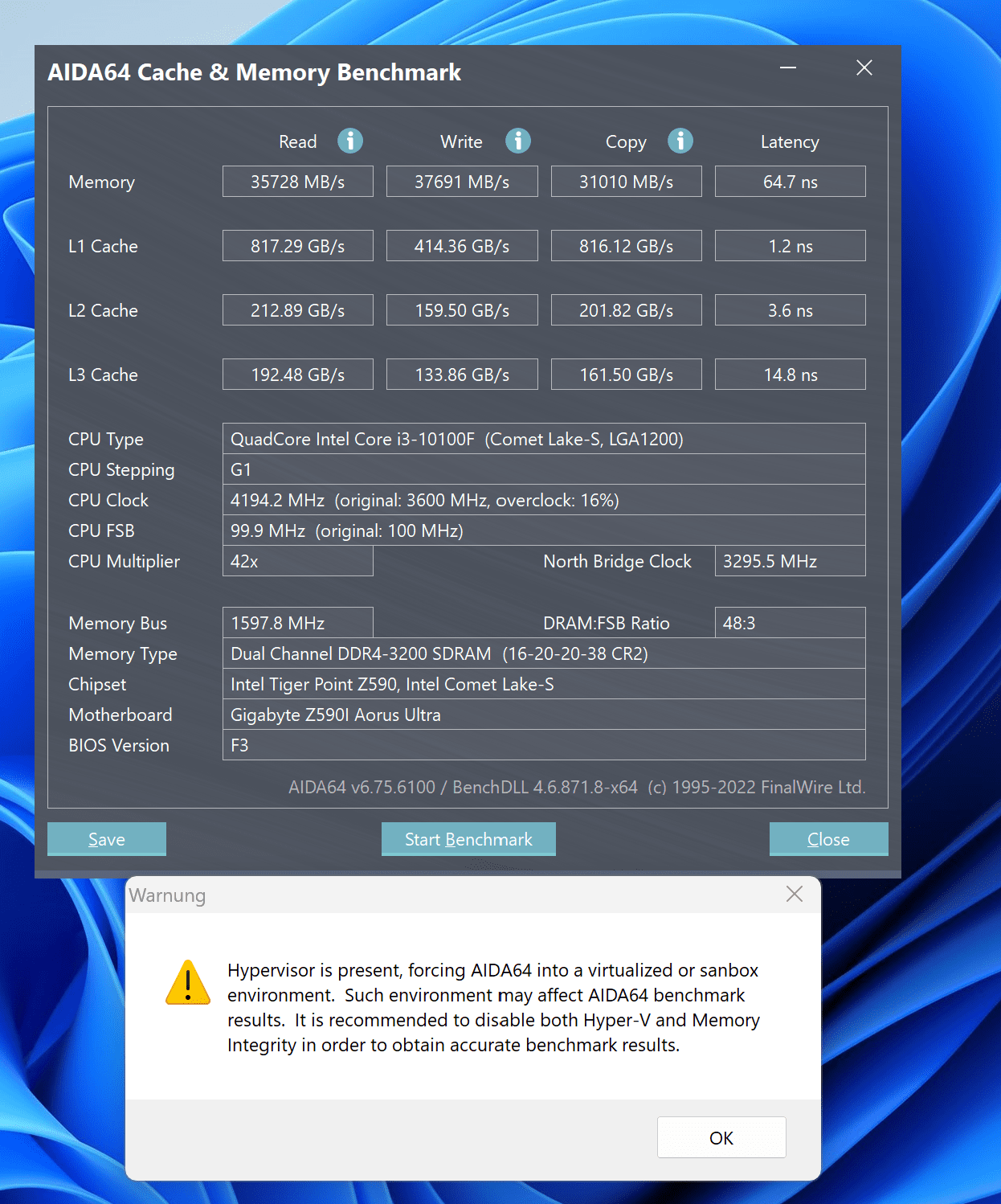The width and height of the screenshot is (1001, 1204).
Task: Close the AIDA64 benchmark window with X
Action: 864,68
